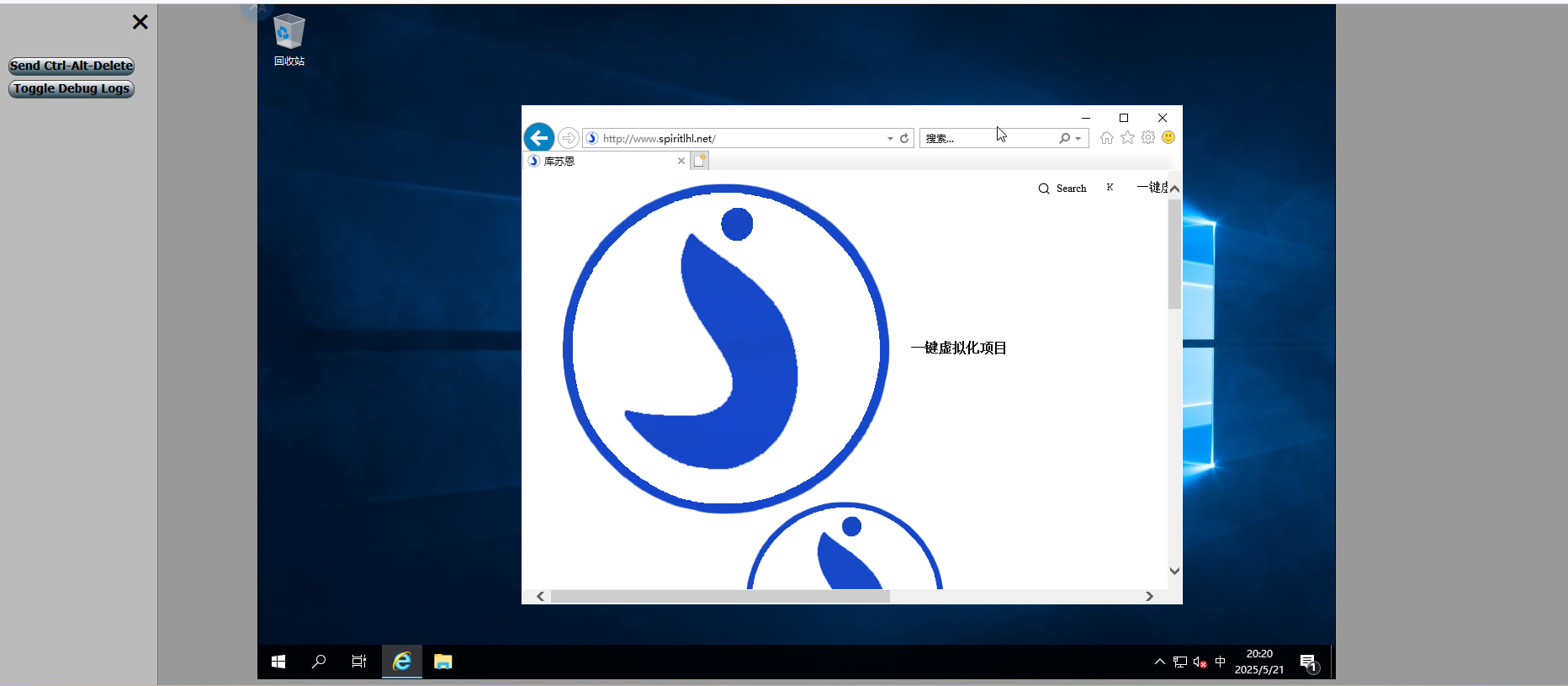Click the 一键虚拟化项目 heading text
Viewport: 1568px width, 686px height.
pos(959,348)
